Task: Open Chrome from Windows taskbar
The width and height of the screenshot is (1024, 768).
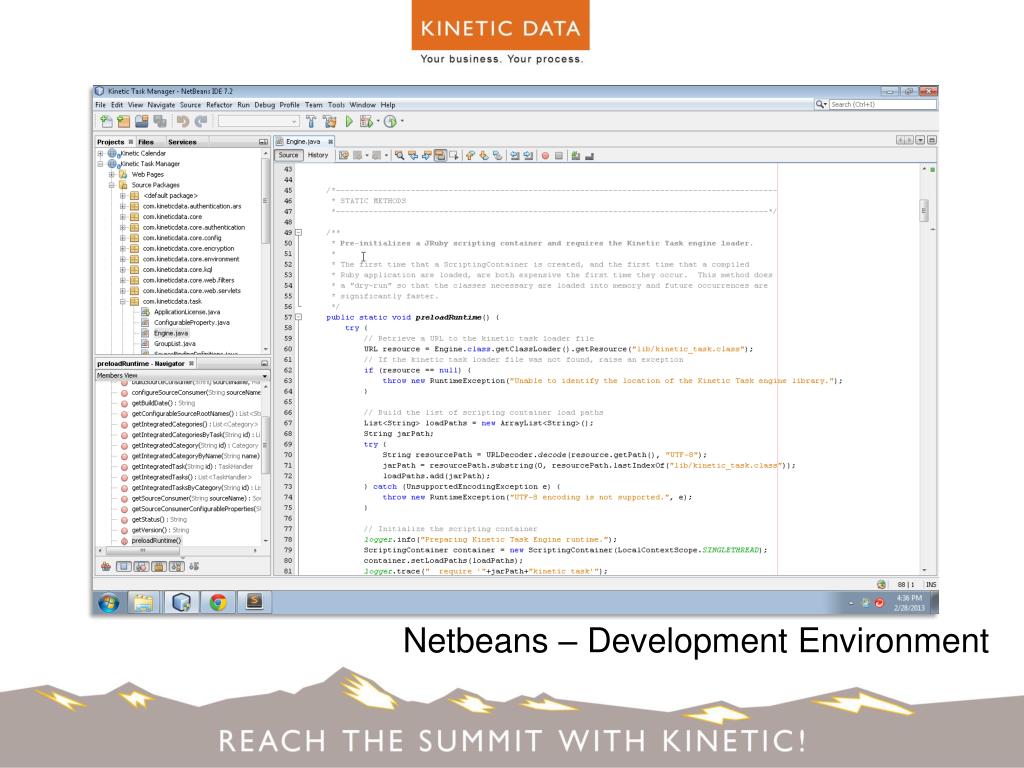Action: (x=217, y=602)
